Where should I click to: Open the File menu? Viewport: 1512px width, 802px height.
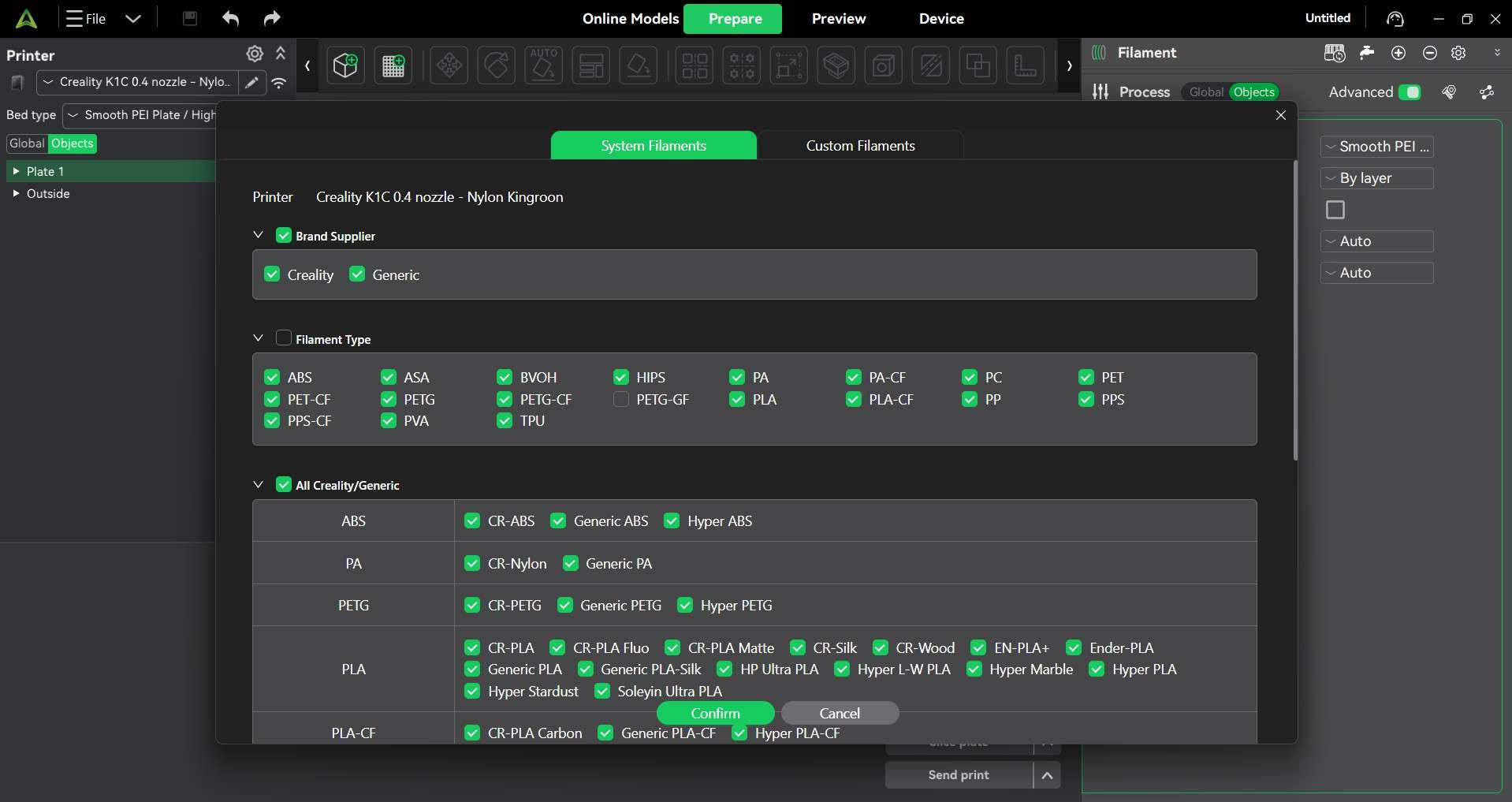[86, 18]
